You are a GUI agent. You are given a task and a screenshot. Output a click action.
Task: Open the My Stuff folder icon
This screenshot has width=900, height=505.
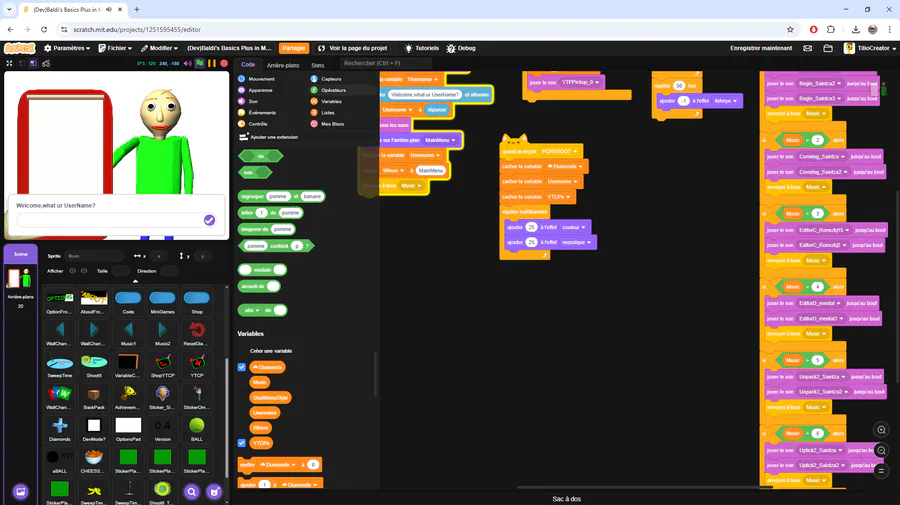pyautogui.click(x=828, y=48)
